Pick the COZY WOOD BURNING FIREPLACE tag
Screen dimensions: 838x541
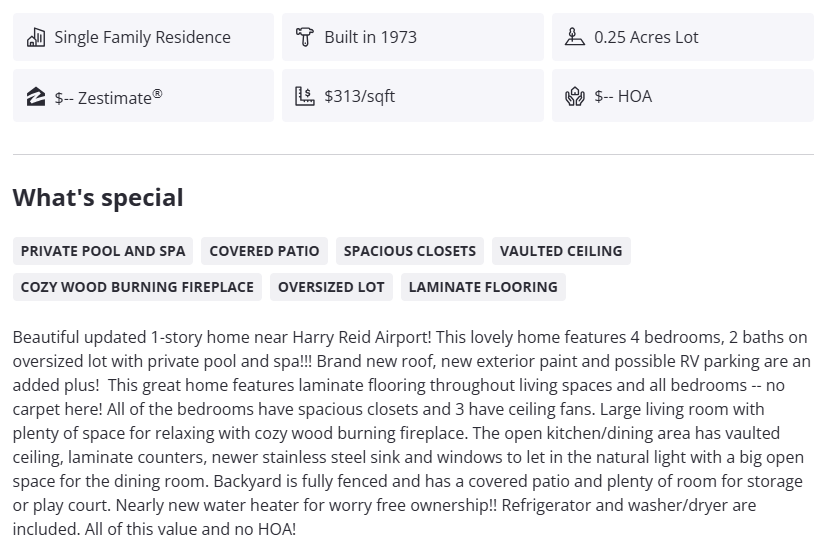click(x=137, y=287)
